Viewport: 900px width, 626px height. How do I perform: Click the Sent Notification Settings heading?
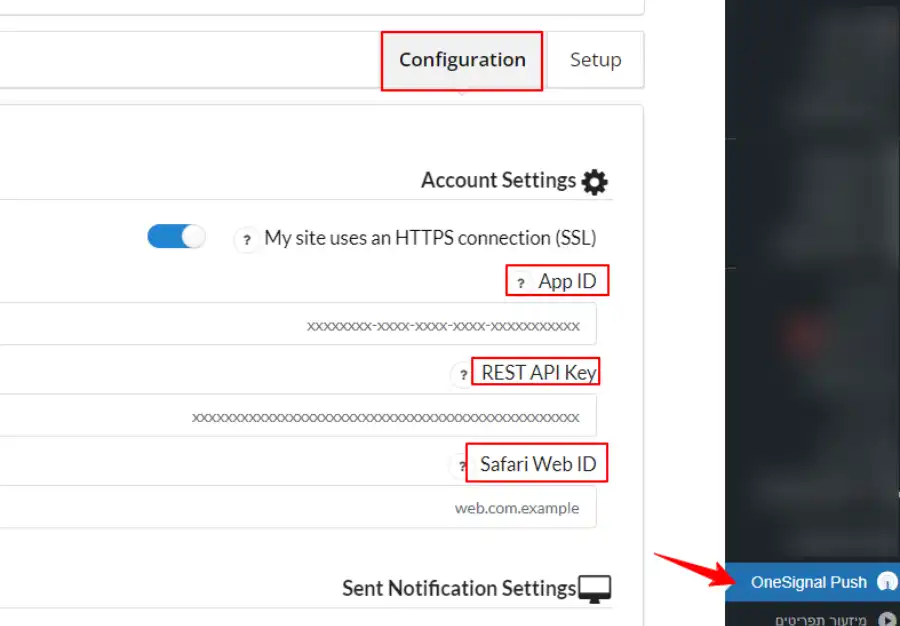pyautogui.click(x=459, y=589)
